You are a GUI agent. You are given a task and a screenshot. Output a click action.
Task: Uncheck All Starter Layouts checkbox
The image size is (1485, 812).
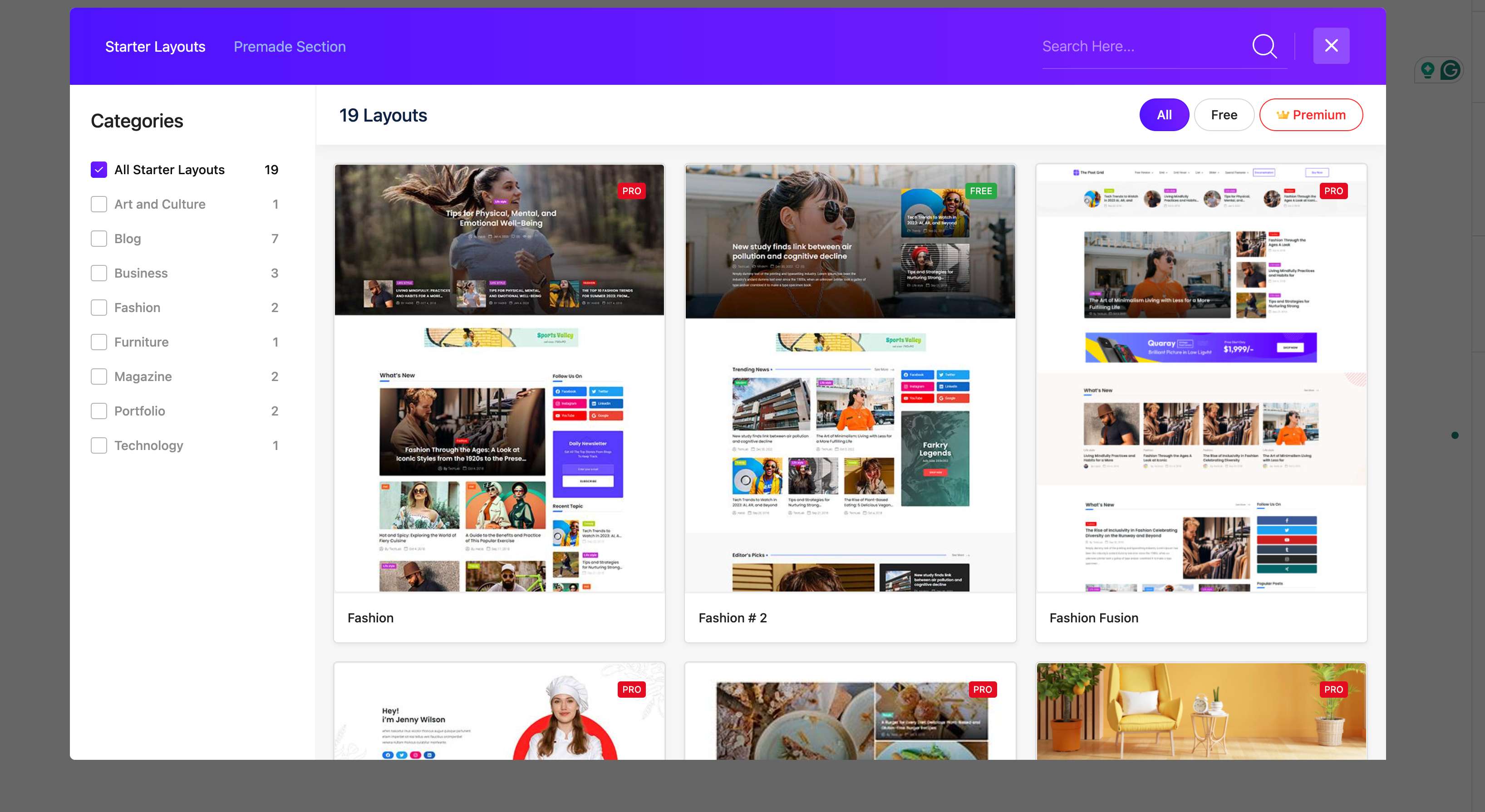pyautogui.click(x=98, y=169)
